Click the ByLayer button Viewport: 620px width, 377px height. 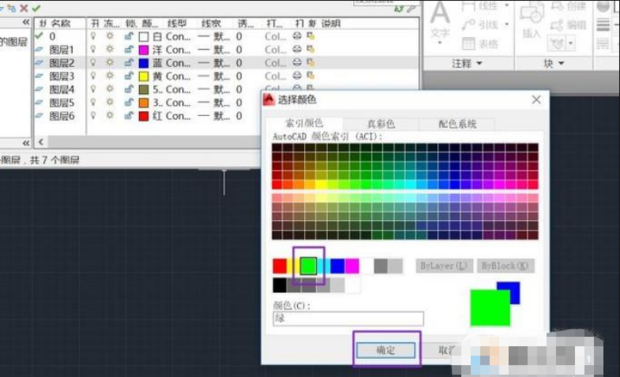tap(444, 266)
